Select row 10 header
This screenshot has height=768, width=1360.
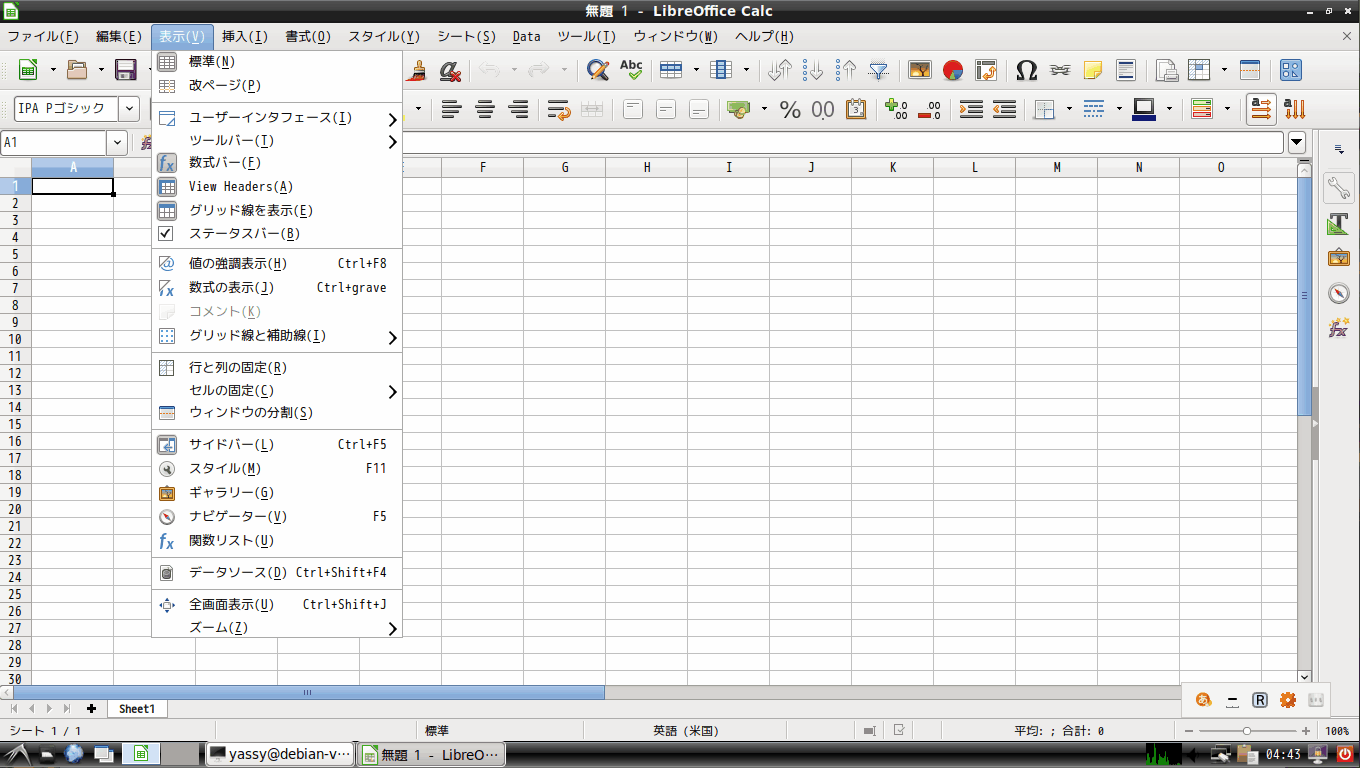pos(16,339)
